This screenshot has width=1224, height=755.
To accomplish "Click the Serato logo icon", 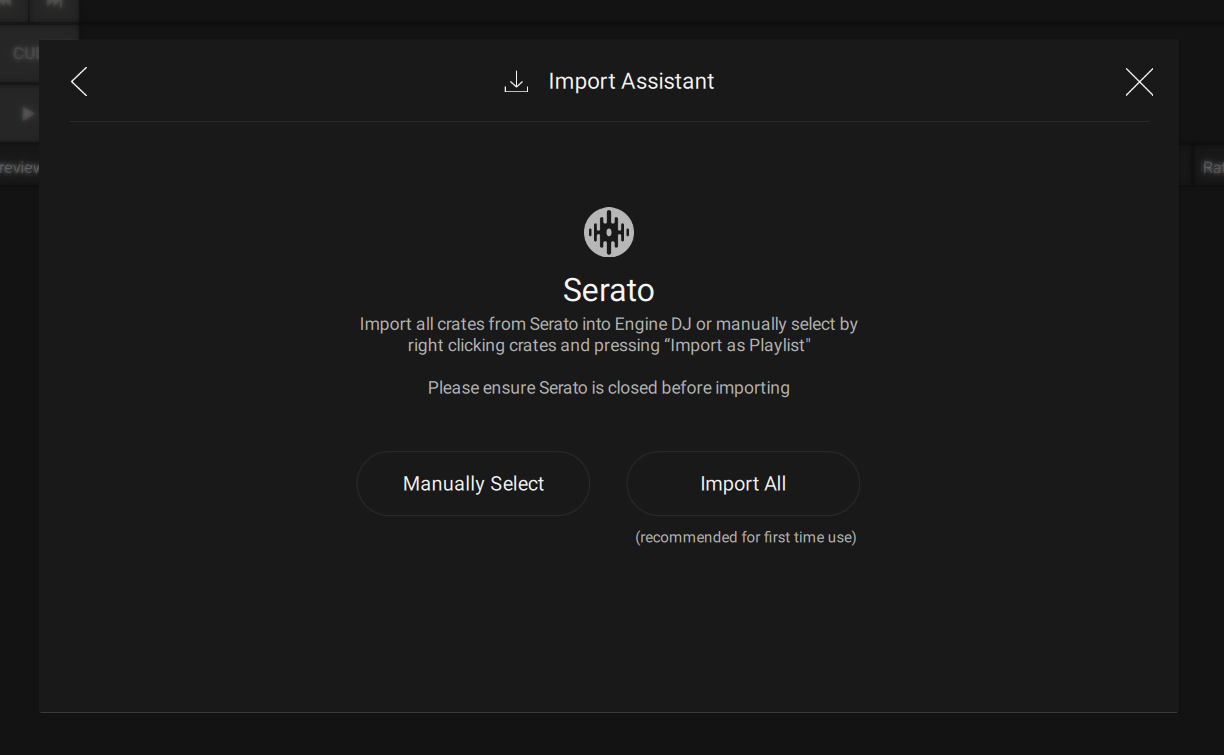I will tap(609, 232).
